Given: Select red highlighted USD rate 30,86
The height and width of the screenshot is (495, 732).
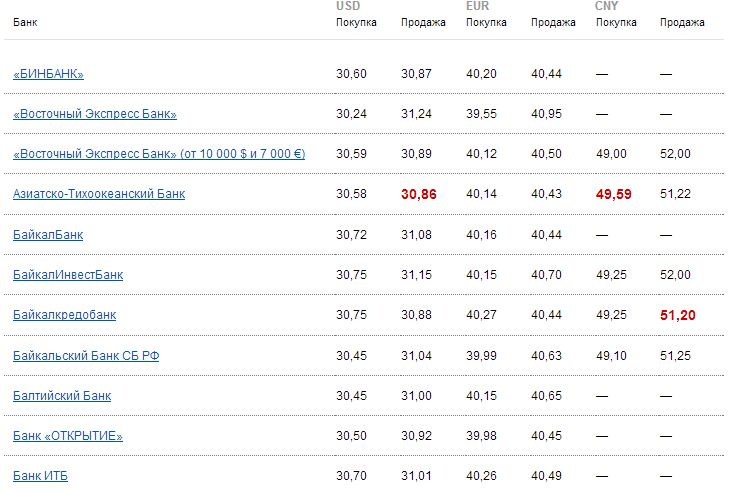Looking at the screenshot, I should click(419, 194).
